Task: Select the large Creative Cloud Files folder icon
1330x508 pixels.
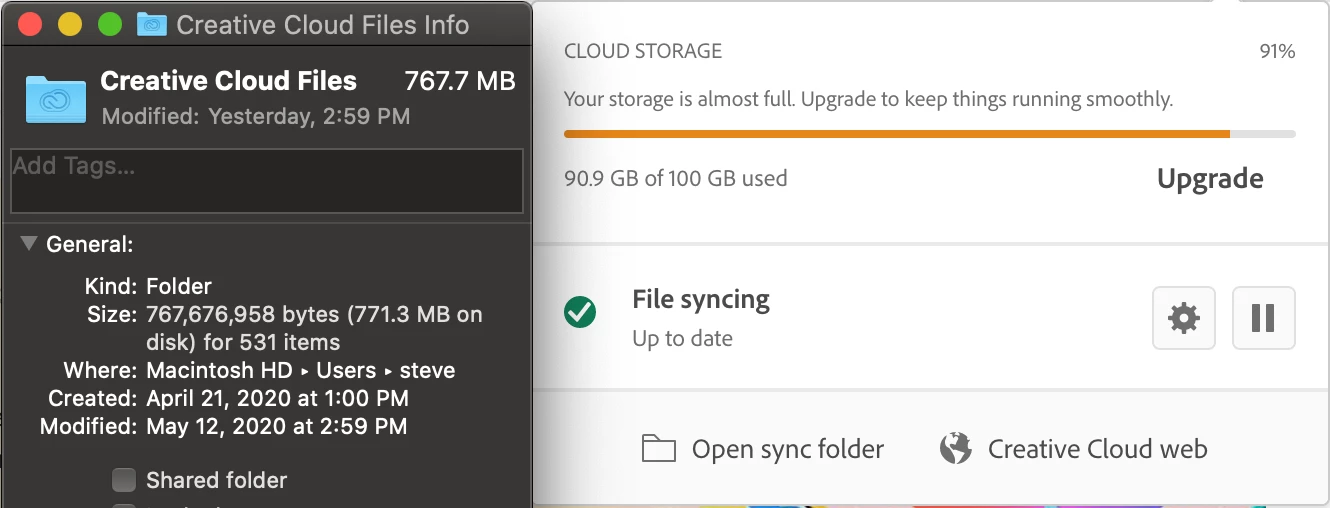Action: pos(55,97)
